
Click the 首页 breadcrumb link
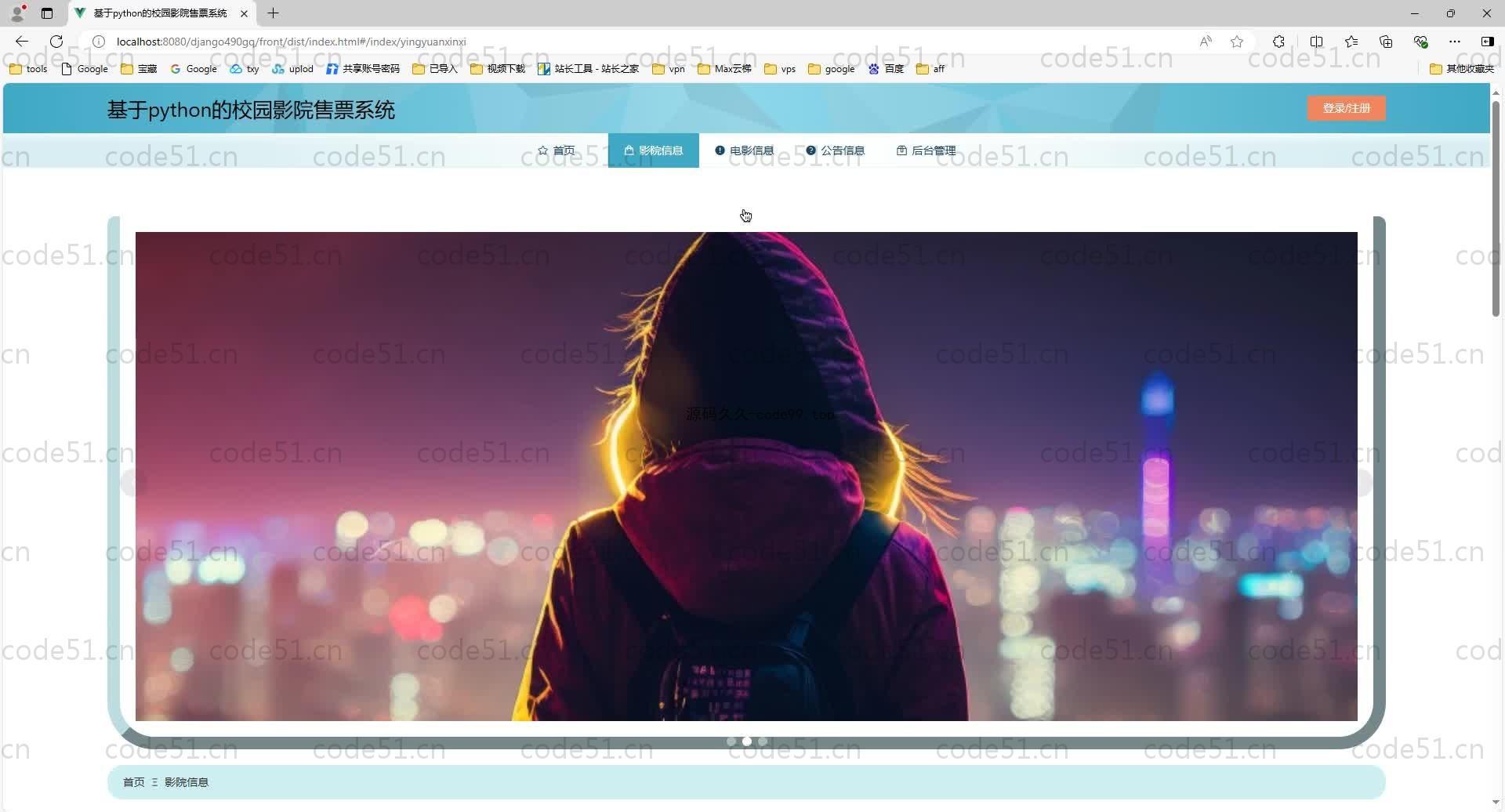tap(133, 782)
